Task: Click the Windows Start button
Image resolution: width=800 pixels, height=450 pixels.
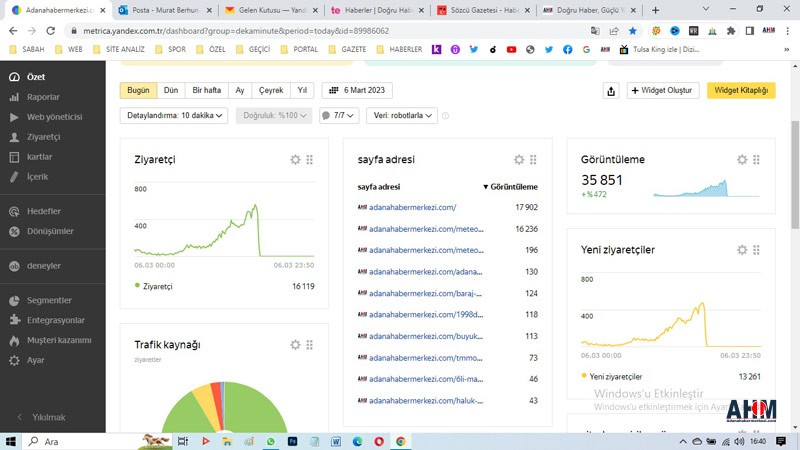Action: pyautogui.click(x=11, y=441)
